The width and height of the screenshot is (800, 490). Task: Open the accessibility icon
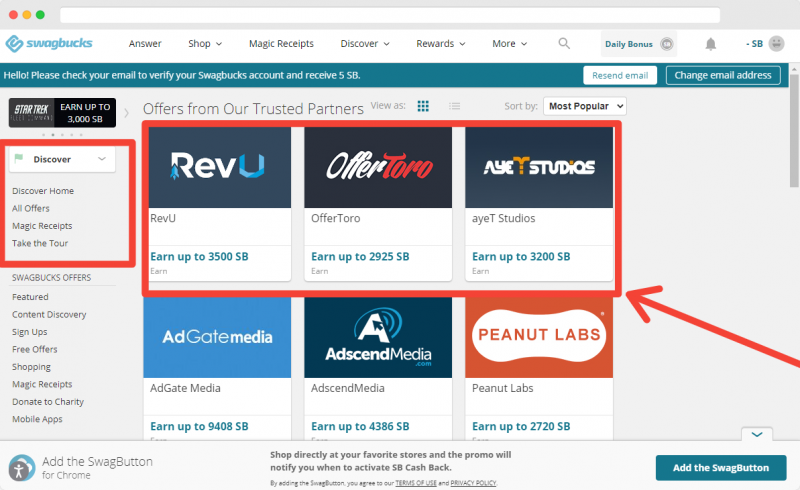[x=19, y=471]
